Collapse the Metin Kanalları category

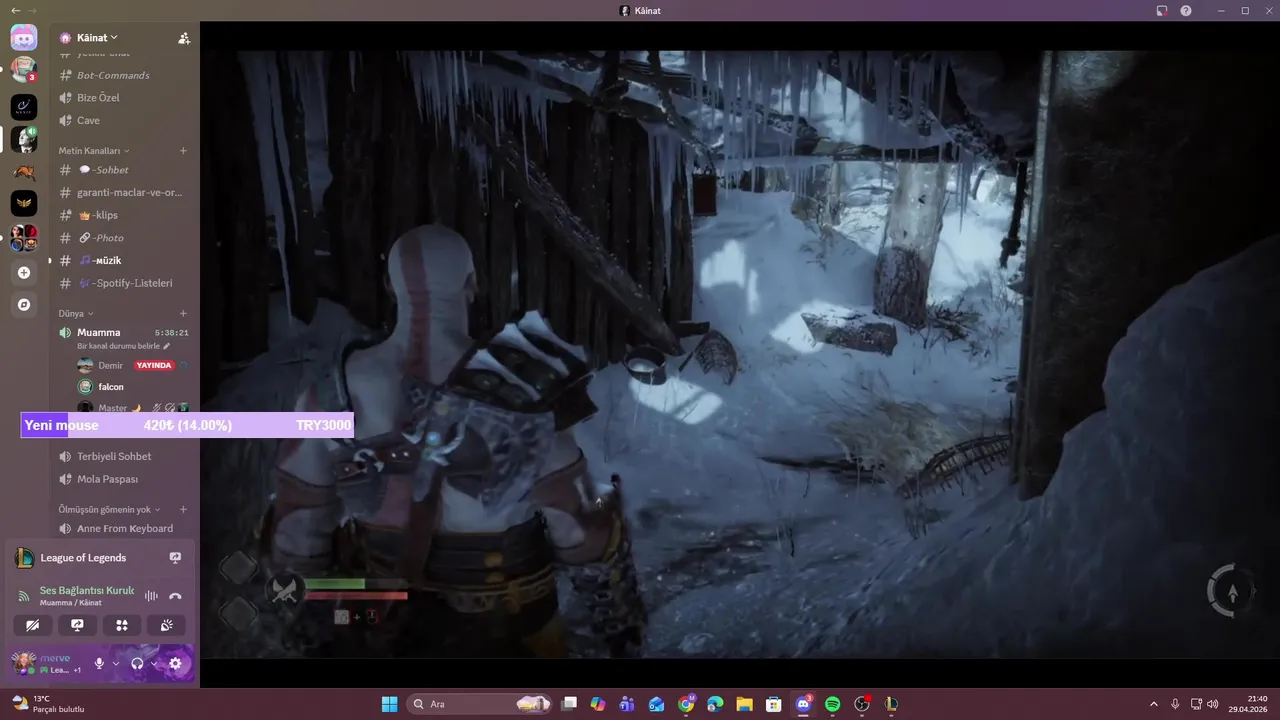coord(94,151)
